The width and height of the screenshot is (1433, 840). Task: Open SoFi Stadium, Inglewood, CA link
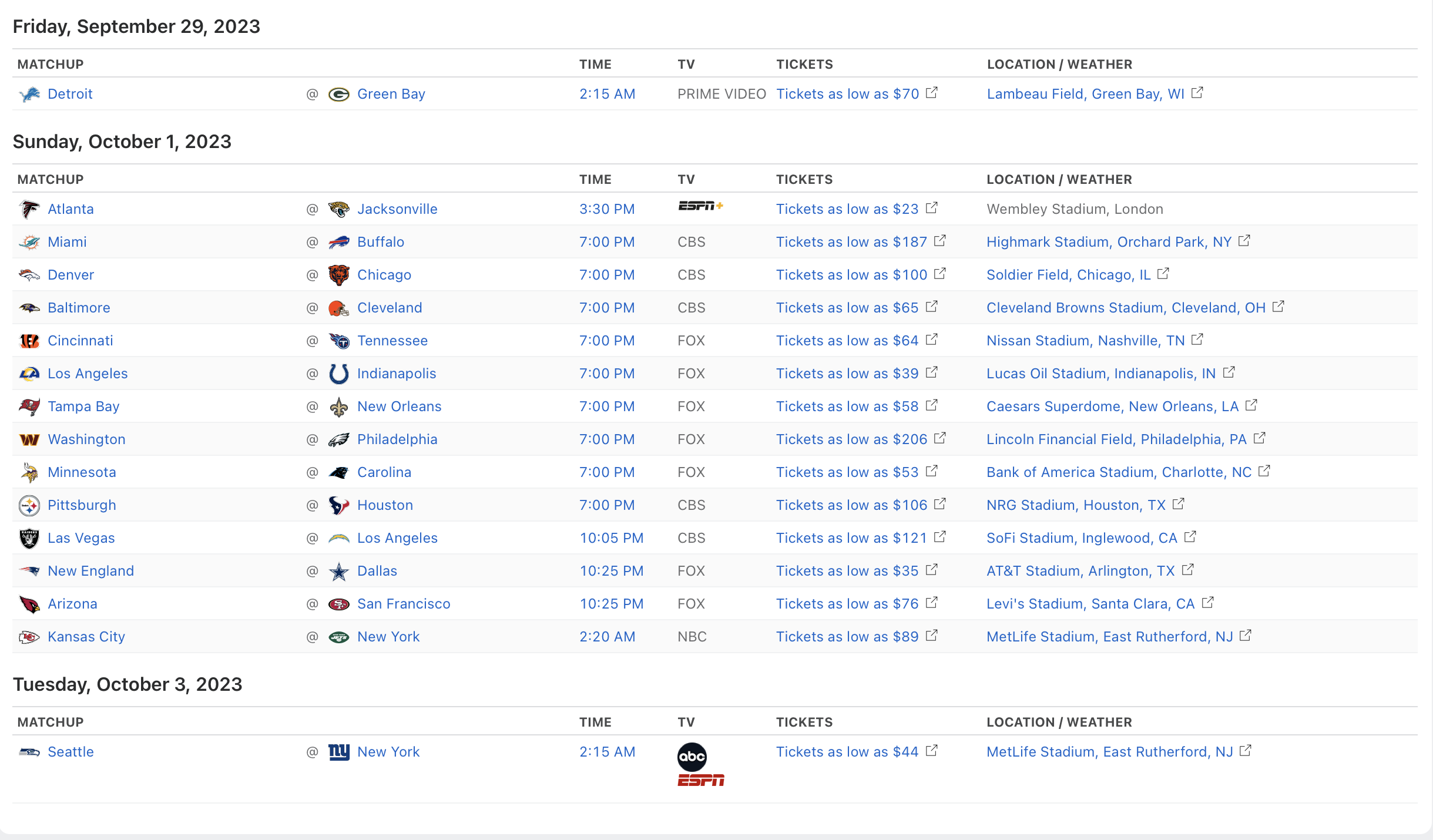click(x=1082, y=538)
